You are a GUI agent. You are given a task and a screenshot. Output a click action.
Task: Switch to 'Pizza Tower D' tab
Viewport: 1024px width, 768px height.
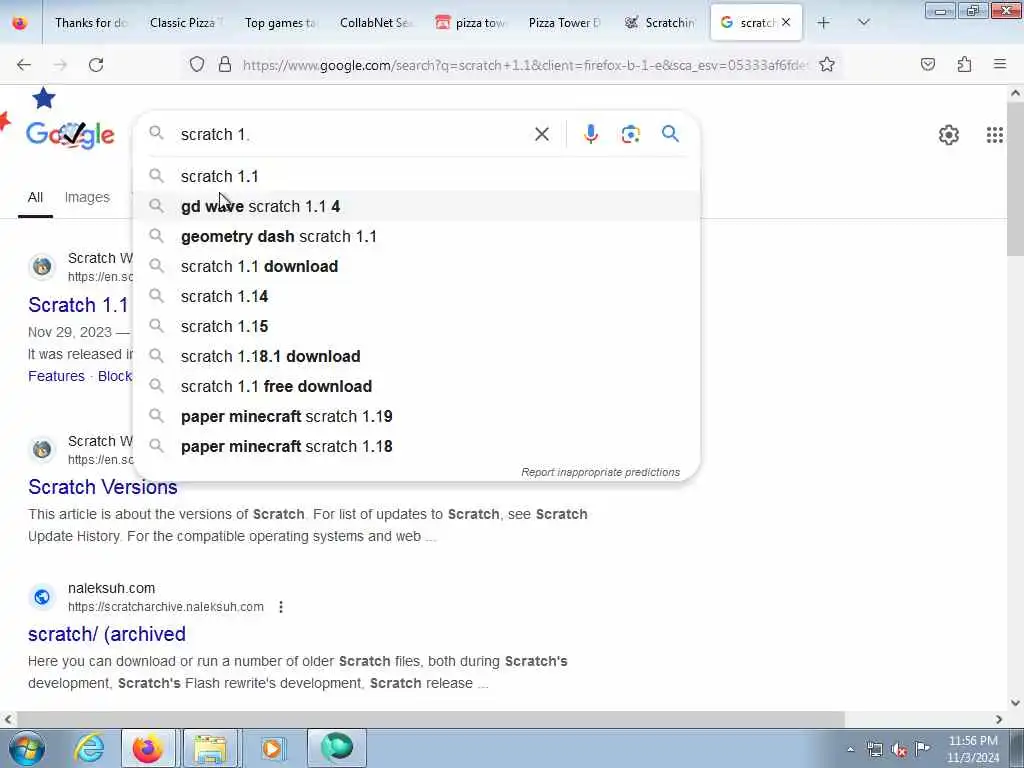point(565,23)
